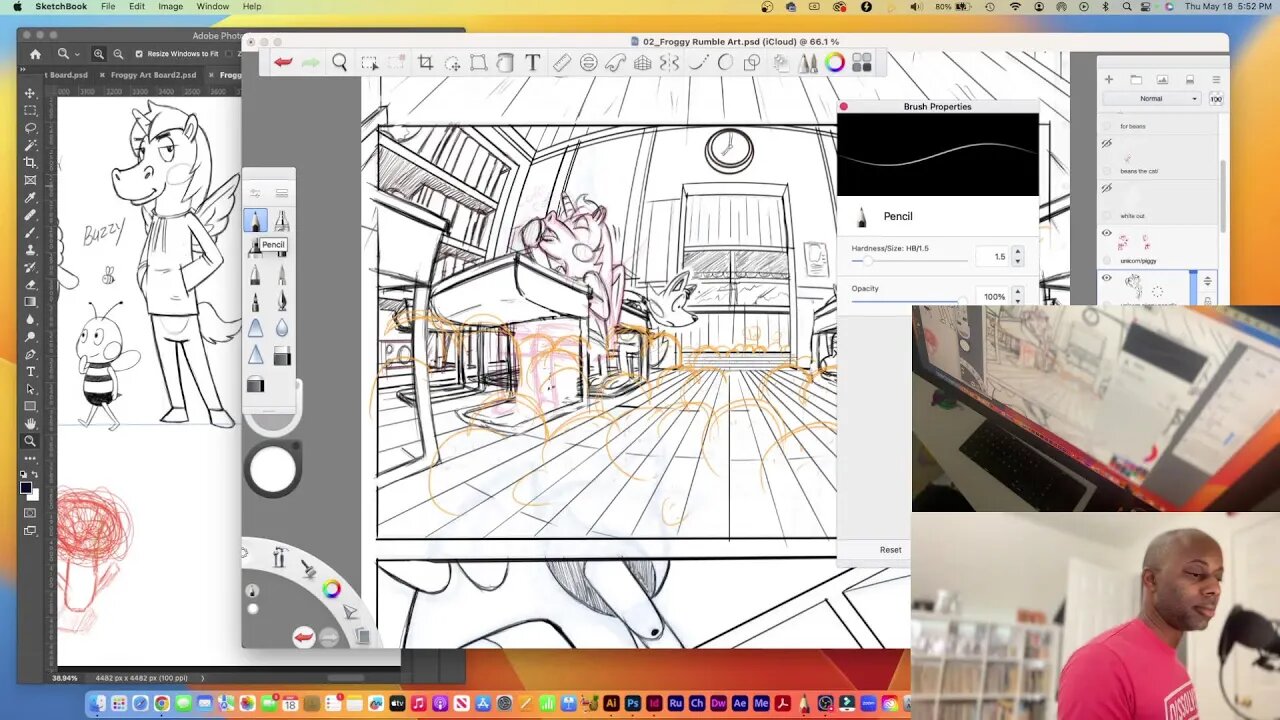Open the layer panel hamburger menu
This screenshot has height=720, width=1280.
point(1216,79)
